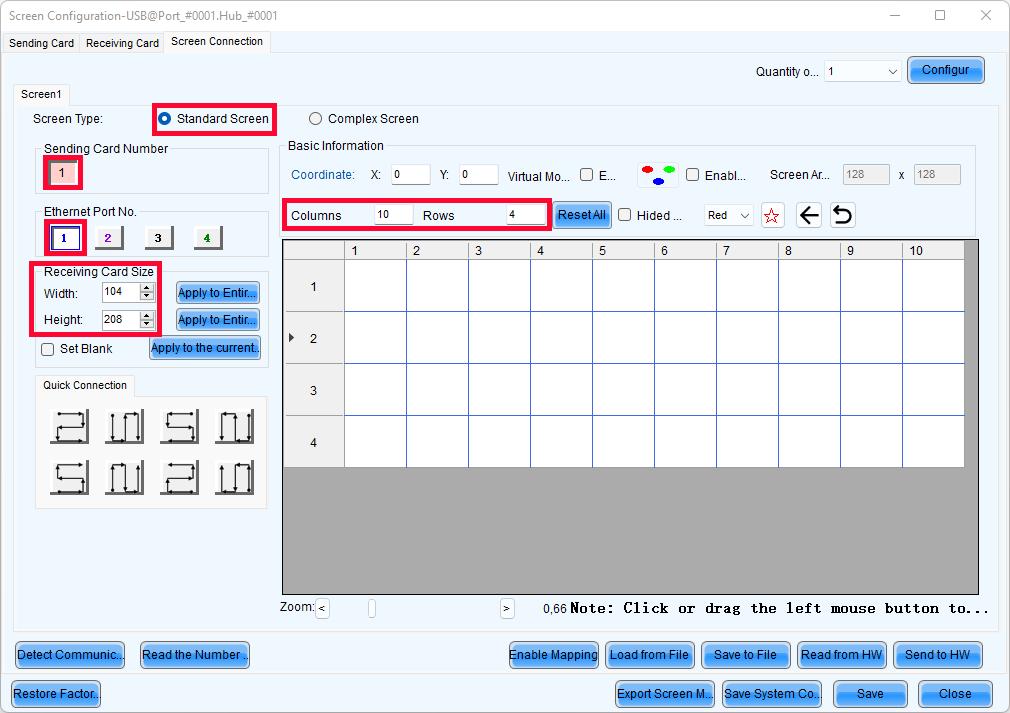Viewport: 1010px width, 713px height.
Task: Select grid row header 3
Action: pos(314,390)
